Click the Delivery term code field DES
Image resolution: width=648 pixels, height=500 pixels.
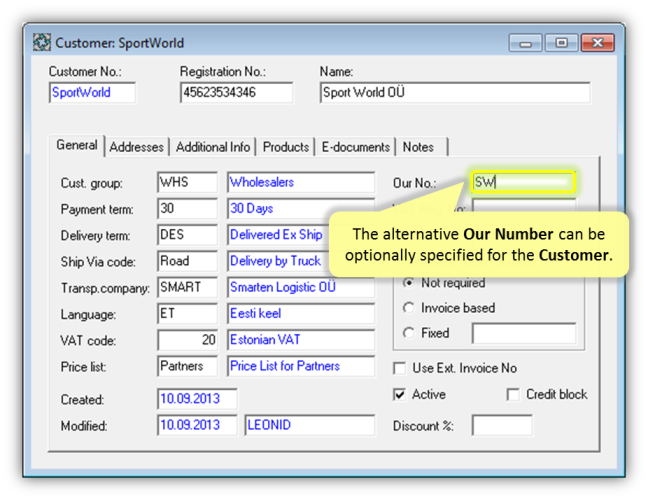[x=187, y=235]
